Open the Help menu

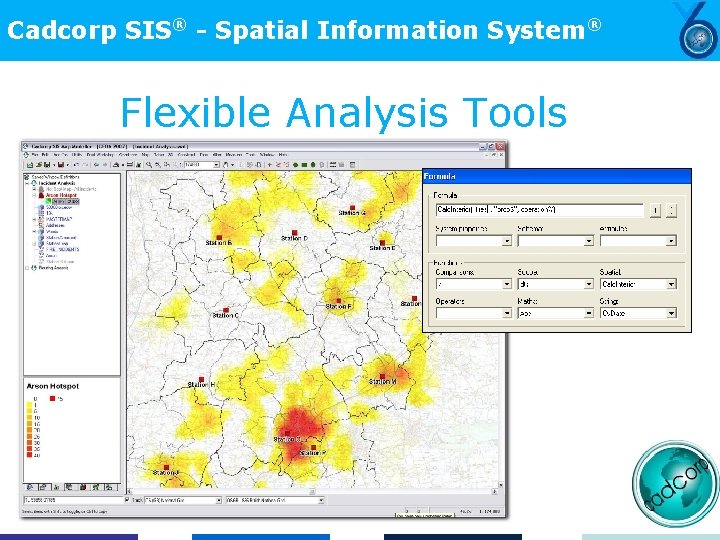[x=283, y=155]
